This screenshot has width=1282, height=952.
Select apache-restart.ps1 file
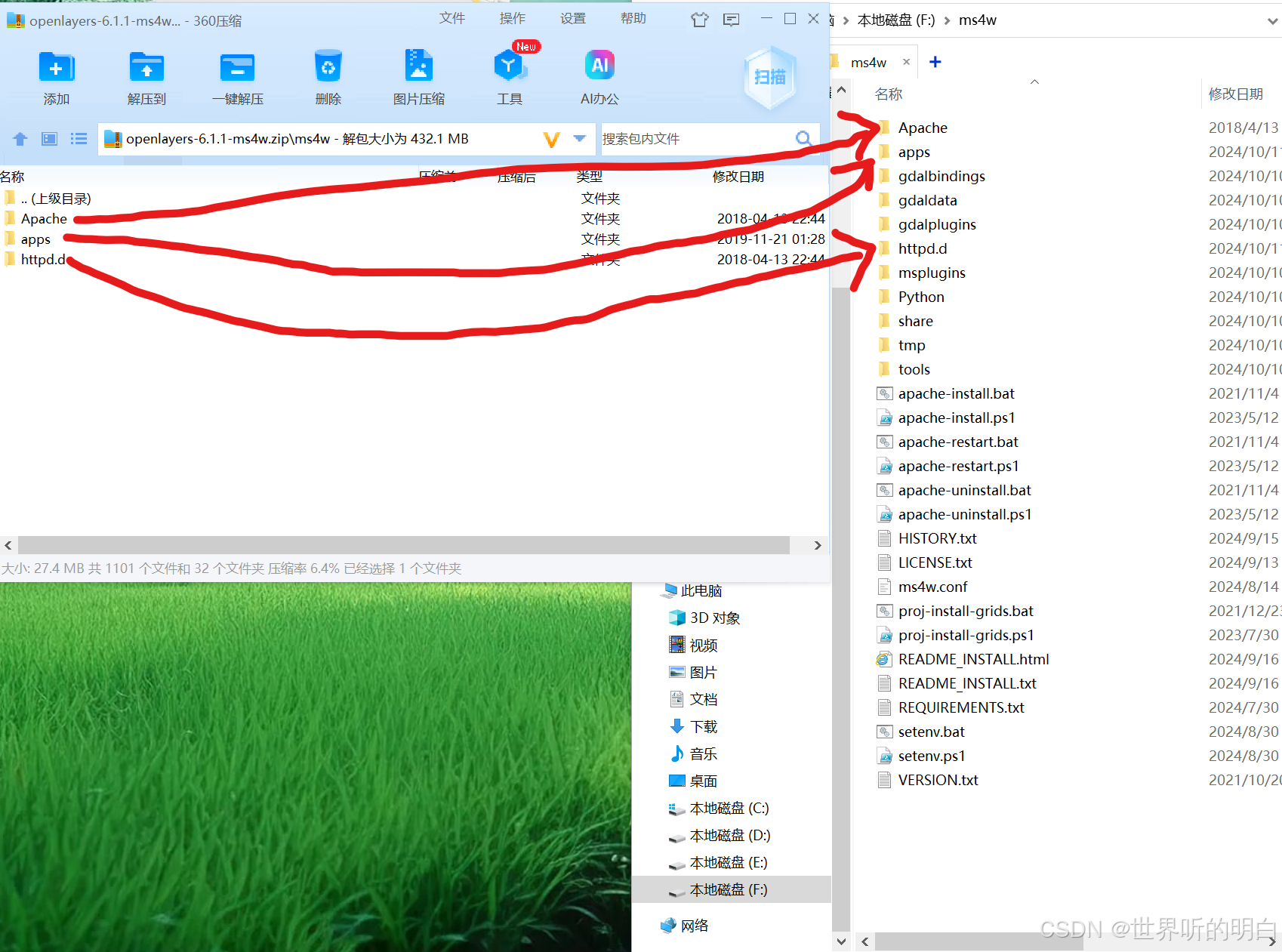(x=958, y=466)
